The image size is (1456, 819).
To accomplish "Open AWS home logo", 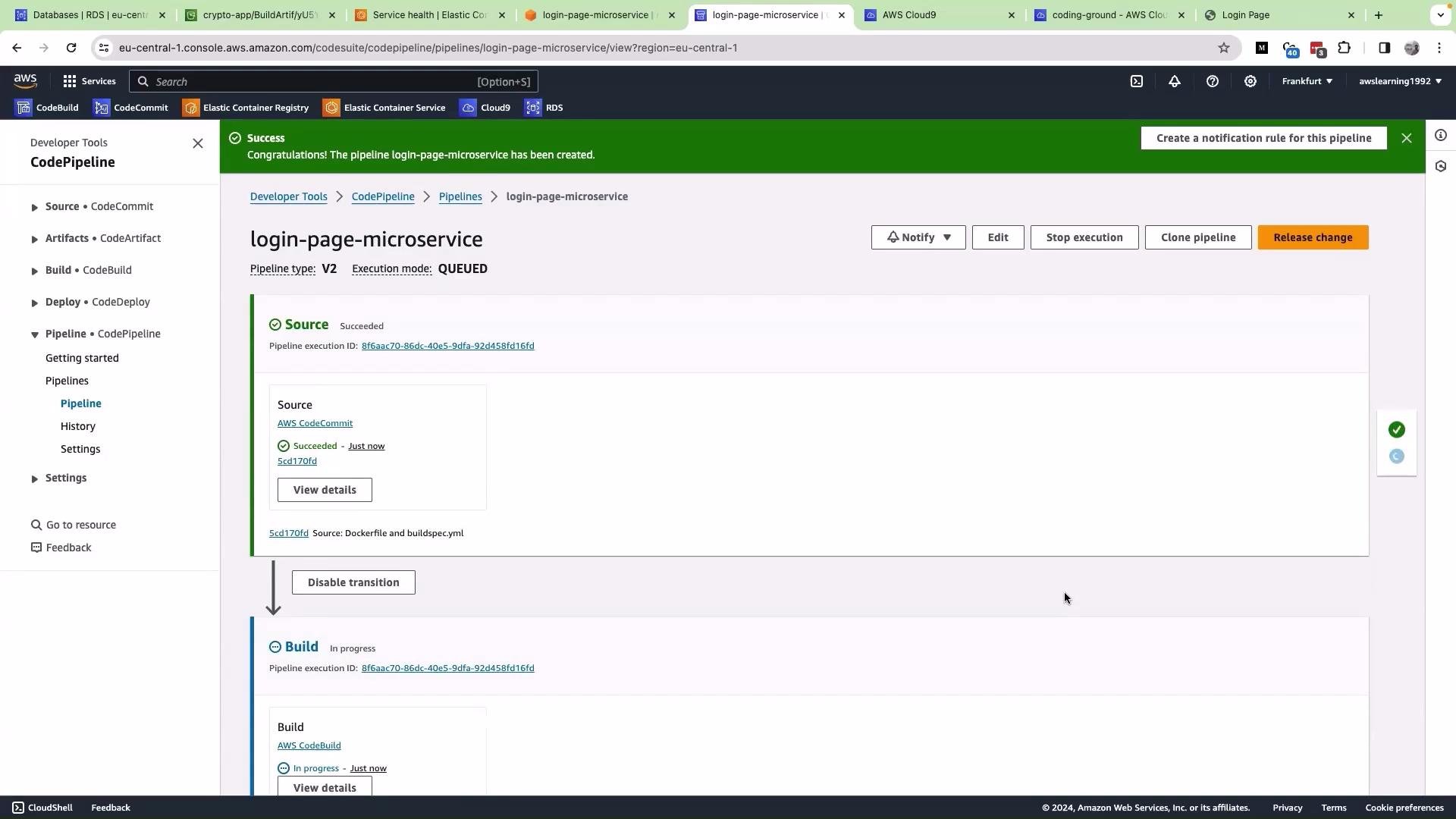I will point(25,81).
